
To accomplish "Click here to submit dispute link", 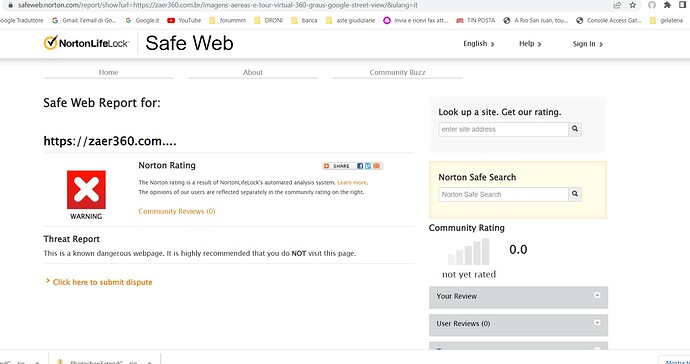I will [102, 282].
